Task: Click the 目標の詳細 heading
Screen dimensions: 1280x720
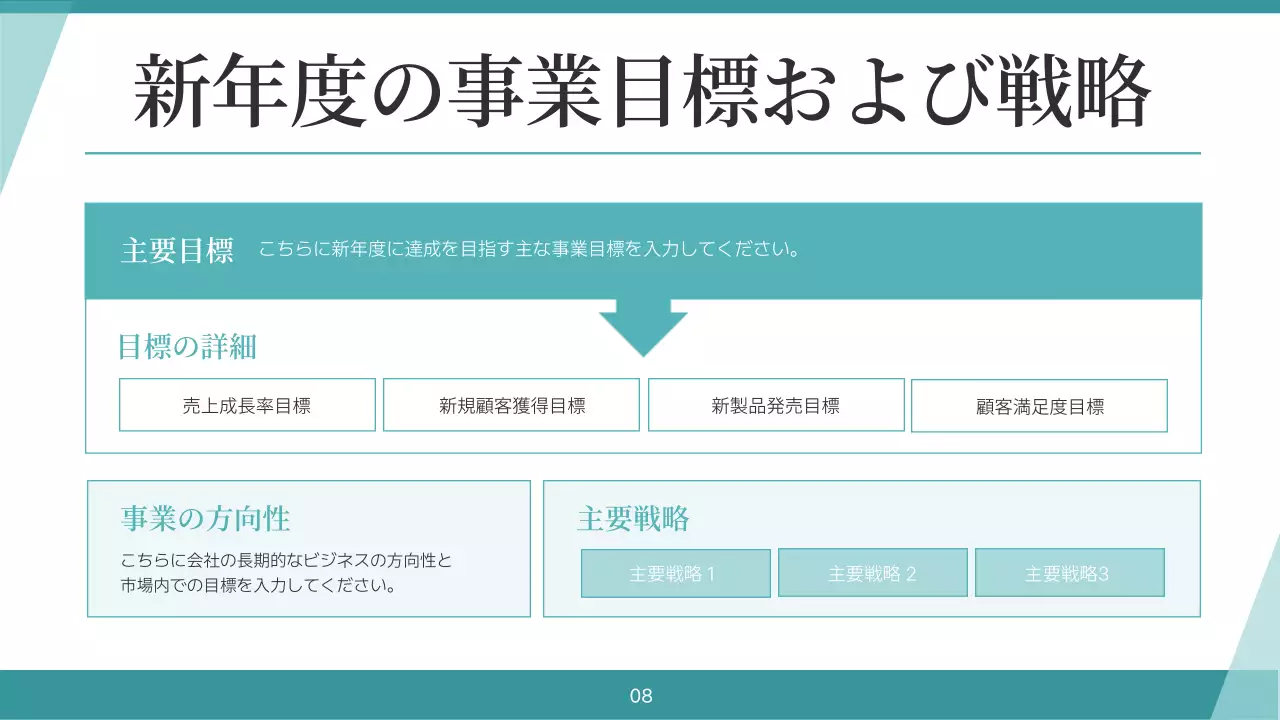Action: (x=187, y=345)
